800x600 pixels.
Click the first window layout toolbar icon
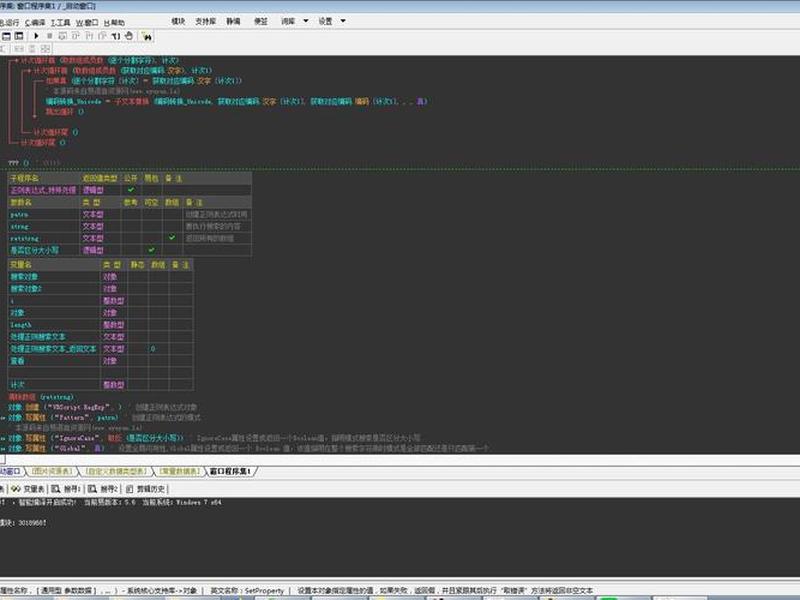tap(6, 36)
